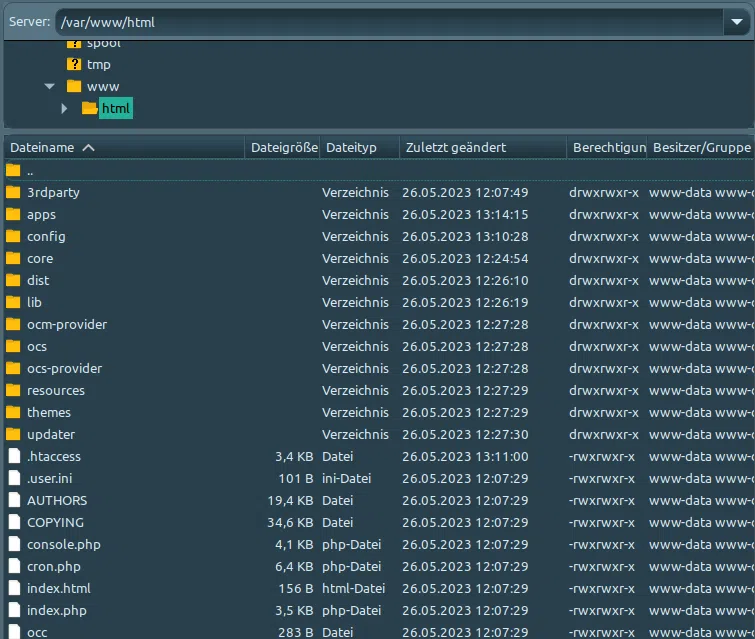Select the index.html file name
This screenshot has width=755, height=639.
click(59, 588)
